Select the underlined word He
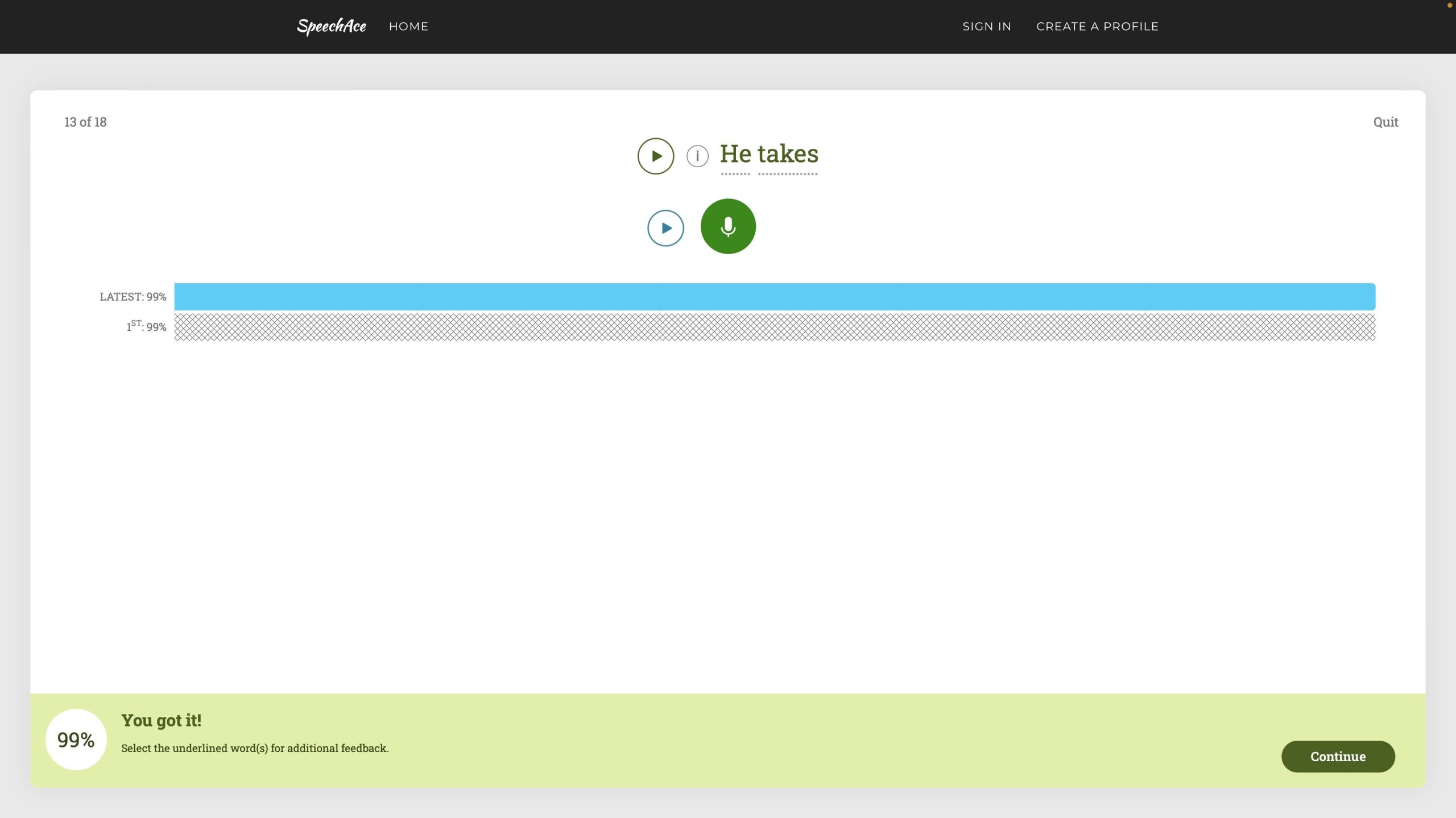This screenshot has width=1456, height=818. pyautogui.click(x=735, y=154)
